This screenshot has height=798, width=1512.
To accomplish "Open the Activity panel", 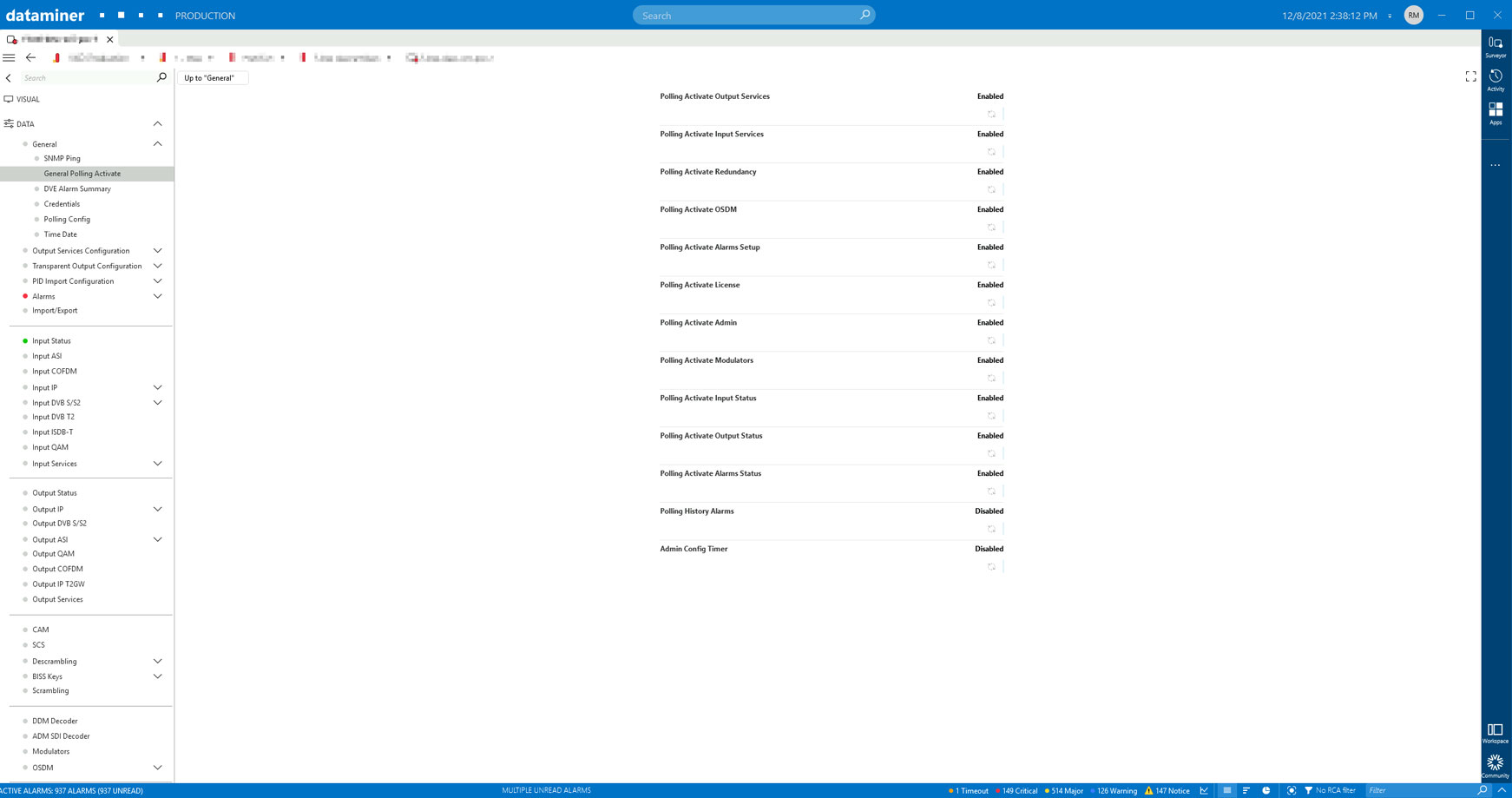I will 1496,80.
